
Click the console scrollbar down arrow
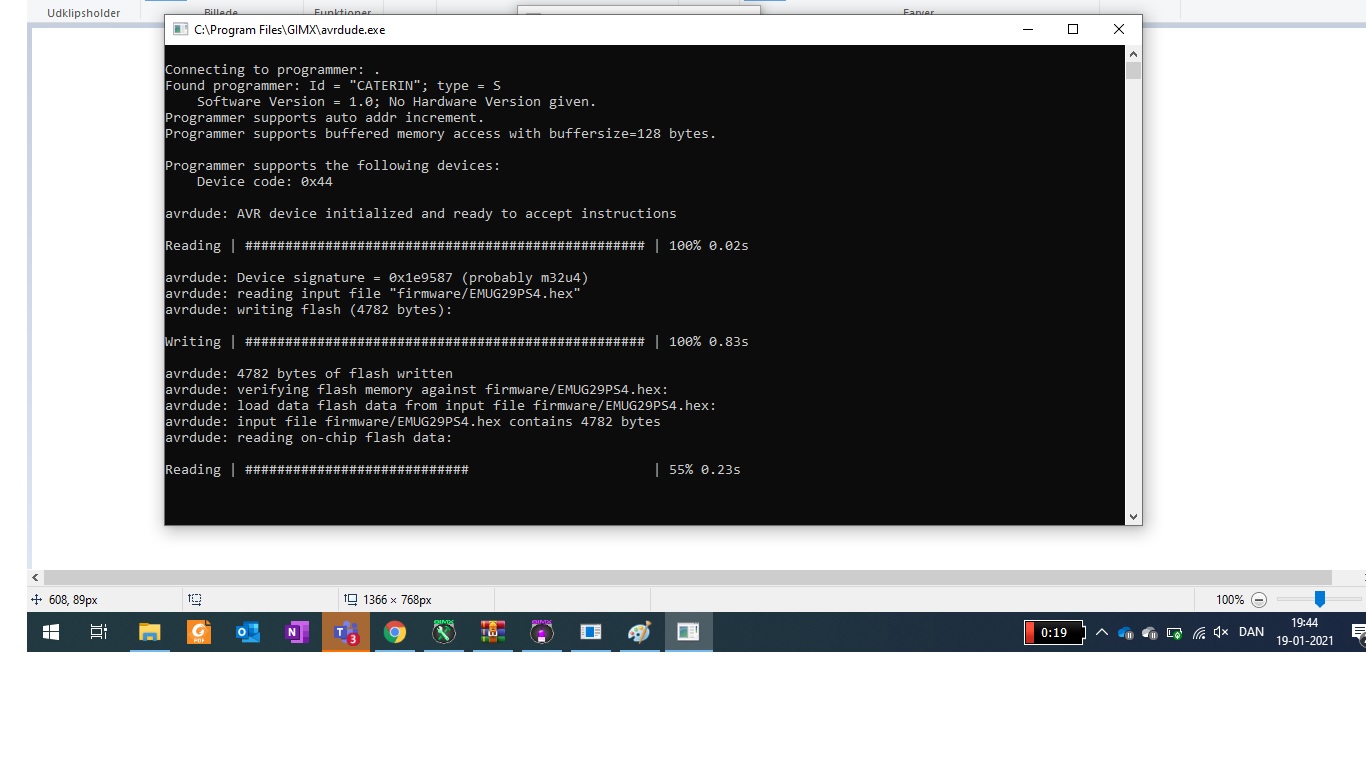coord(1133,517)
